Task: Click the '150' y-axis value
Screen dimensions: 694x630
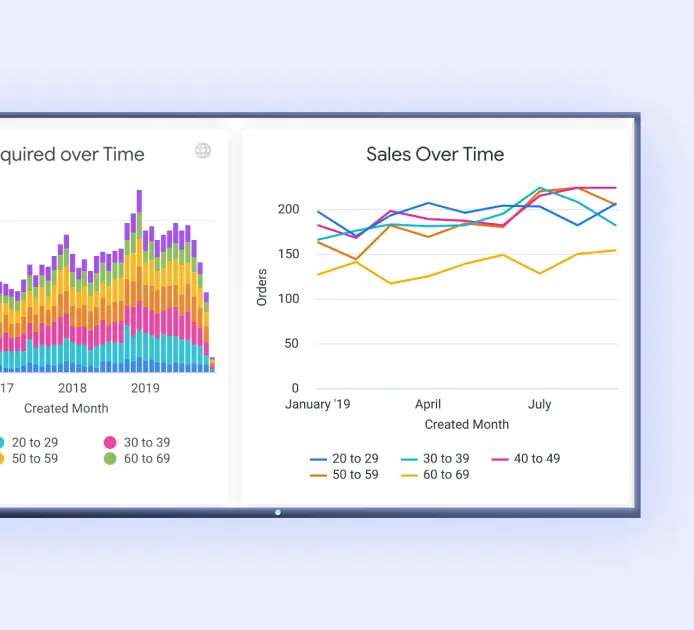Action: click(289, 254)
